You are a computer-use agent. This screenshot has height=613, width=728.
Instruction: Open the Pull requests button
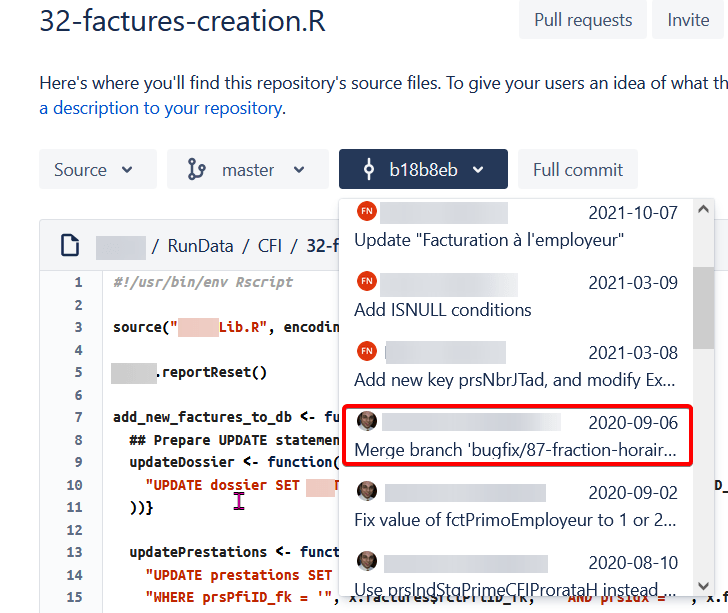tap(583, 20)
